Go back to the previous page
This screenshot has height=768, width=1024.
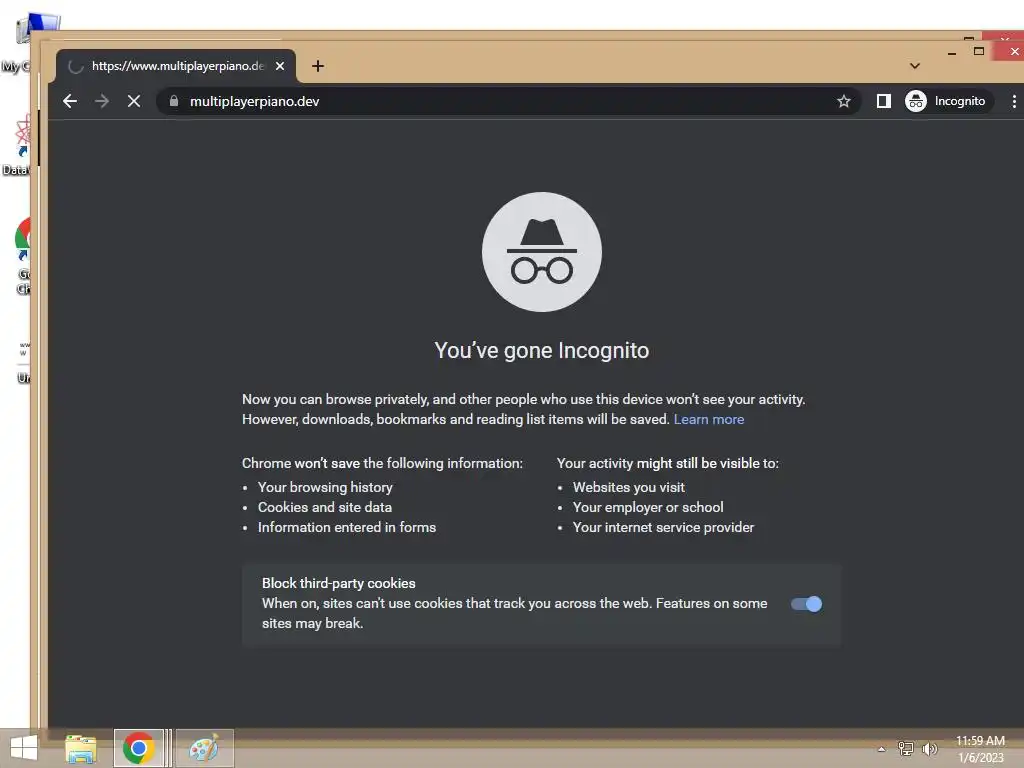[70, 101]
